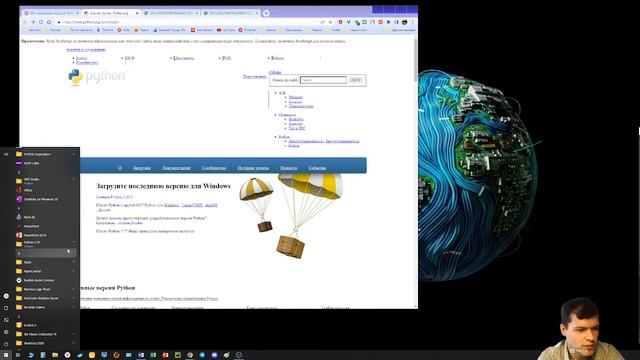
Task: Click the Python logo on the page
Action: click(x=97, y=76)
